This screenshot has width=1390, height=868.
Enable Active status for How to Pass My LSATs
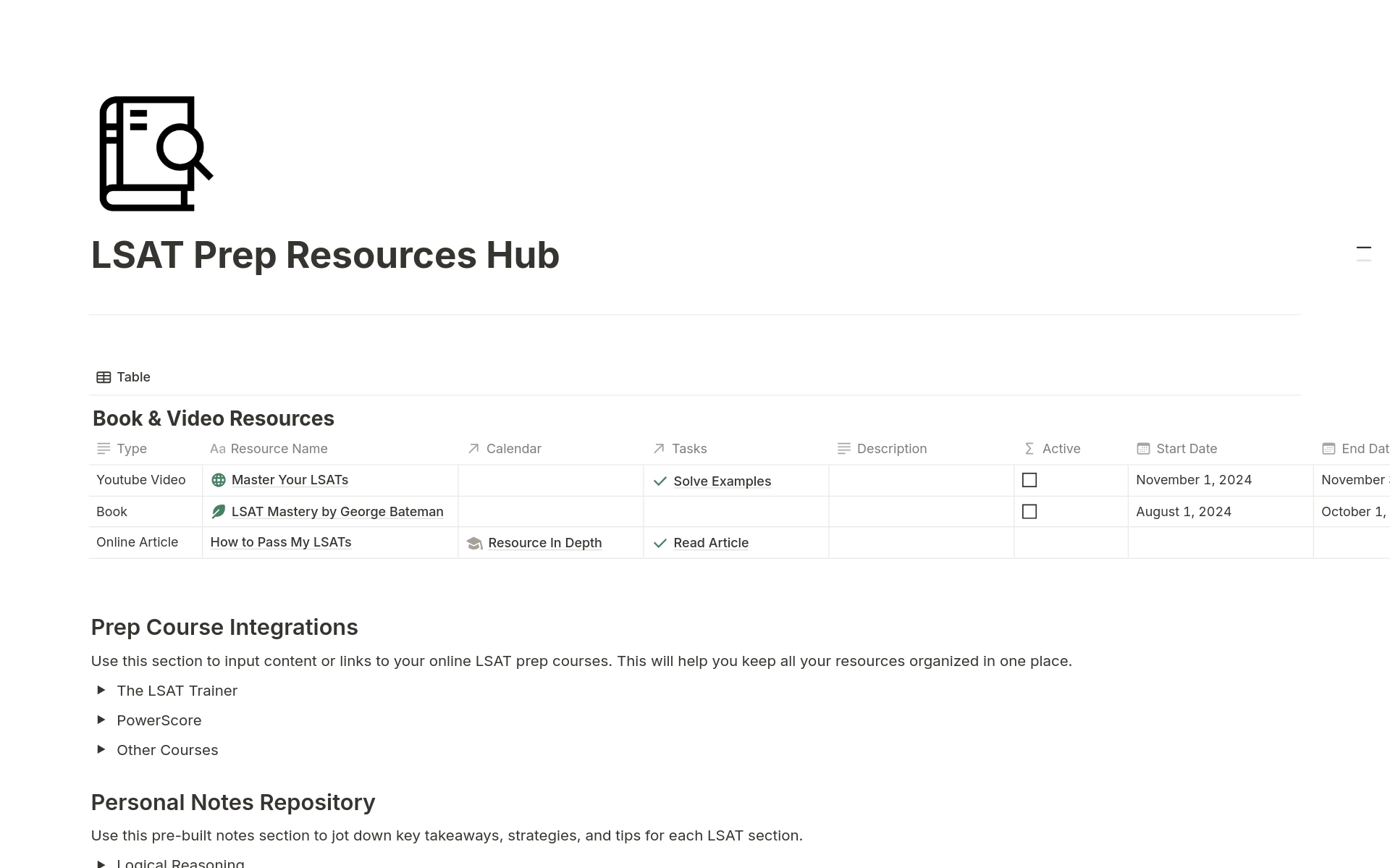pos(1030,542)
